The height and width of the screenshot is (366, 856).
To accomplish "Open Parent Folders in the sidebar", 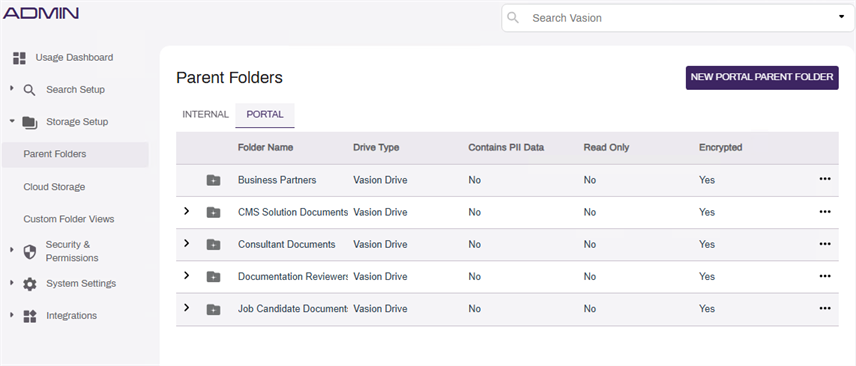I will 75,155.
